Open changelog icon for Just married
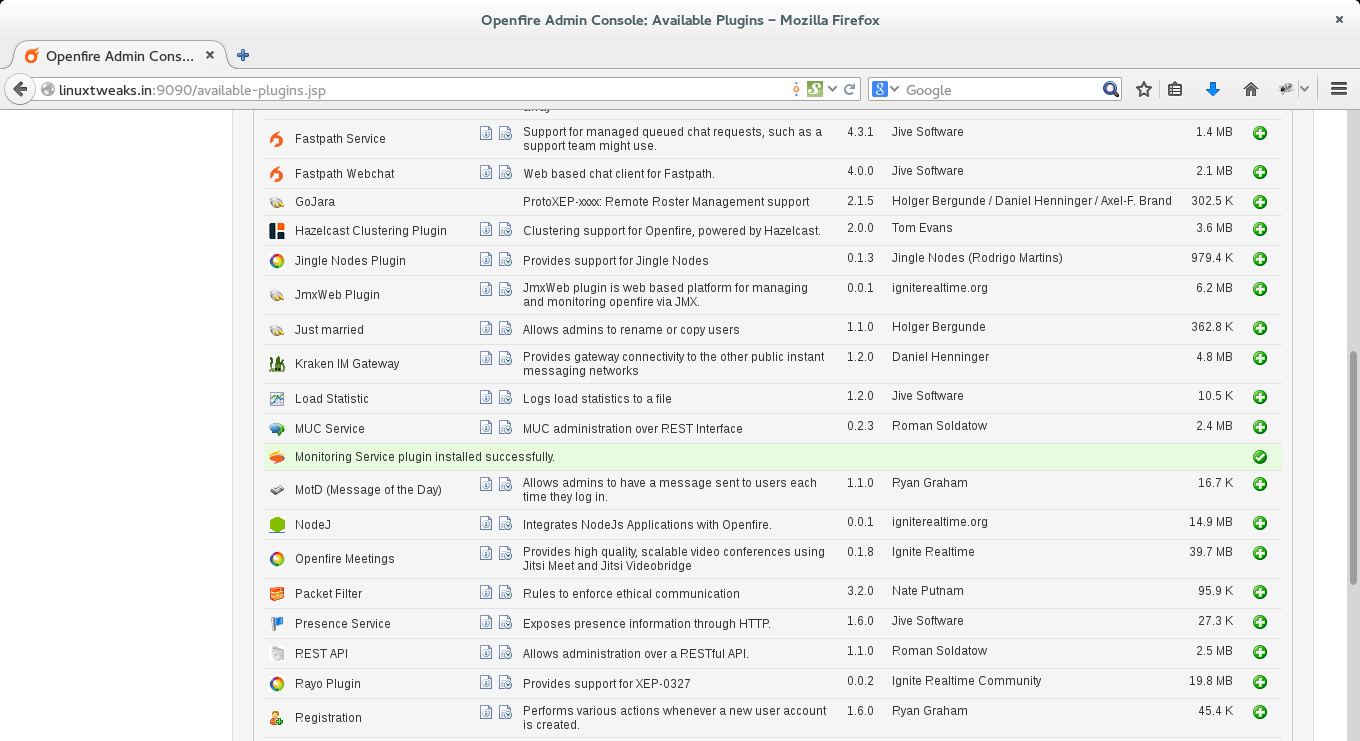Viewport: 1360px width, 741px height. [x=505, y=328]
